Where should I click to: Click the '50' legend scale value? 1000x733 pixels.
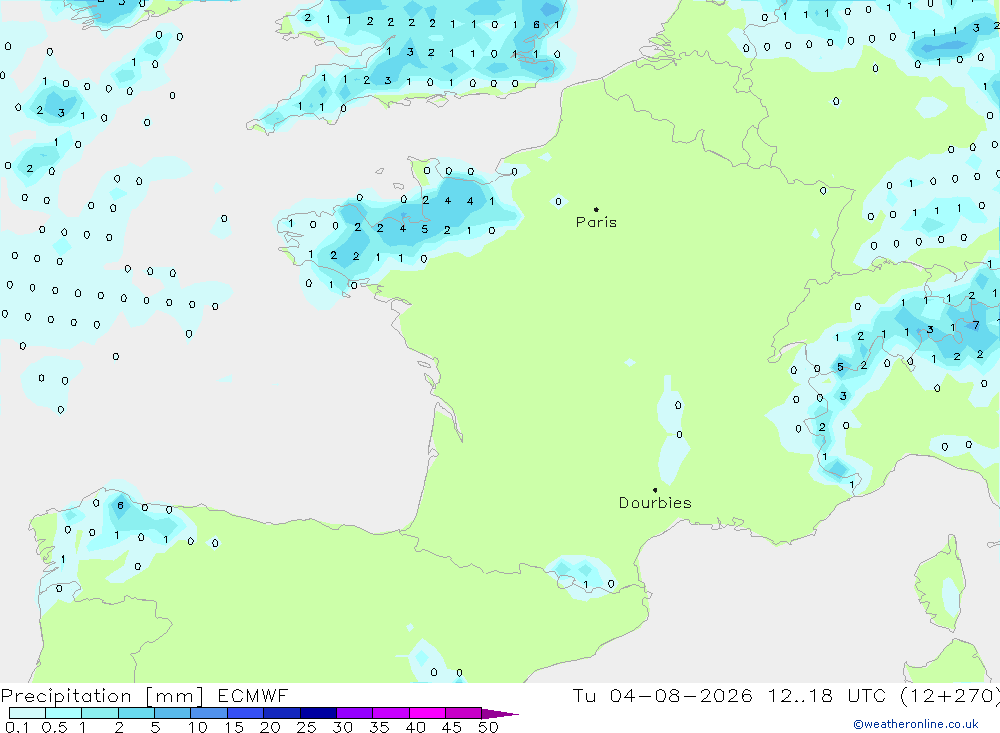click(x=488, y=727)
